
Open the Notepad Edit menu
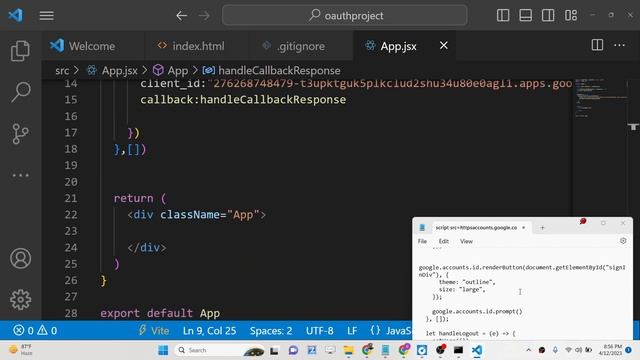[x=444, y=241]
